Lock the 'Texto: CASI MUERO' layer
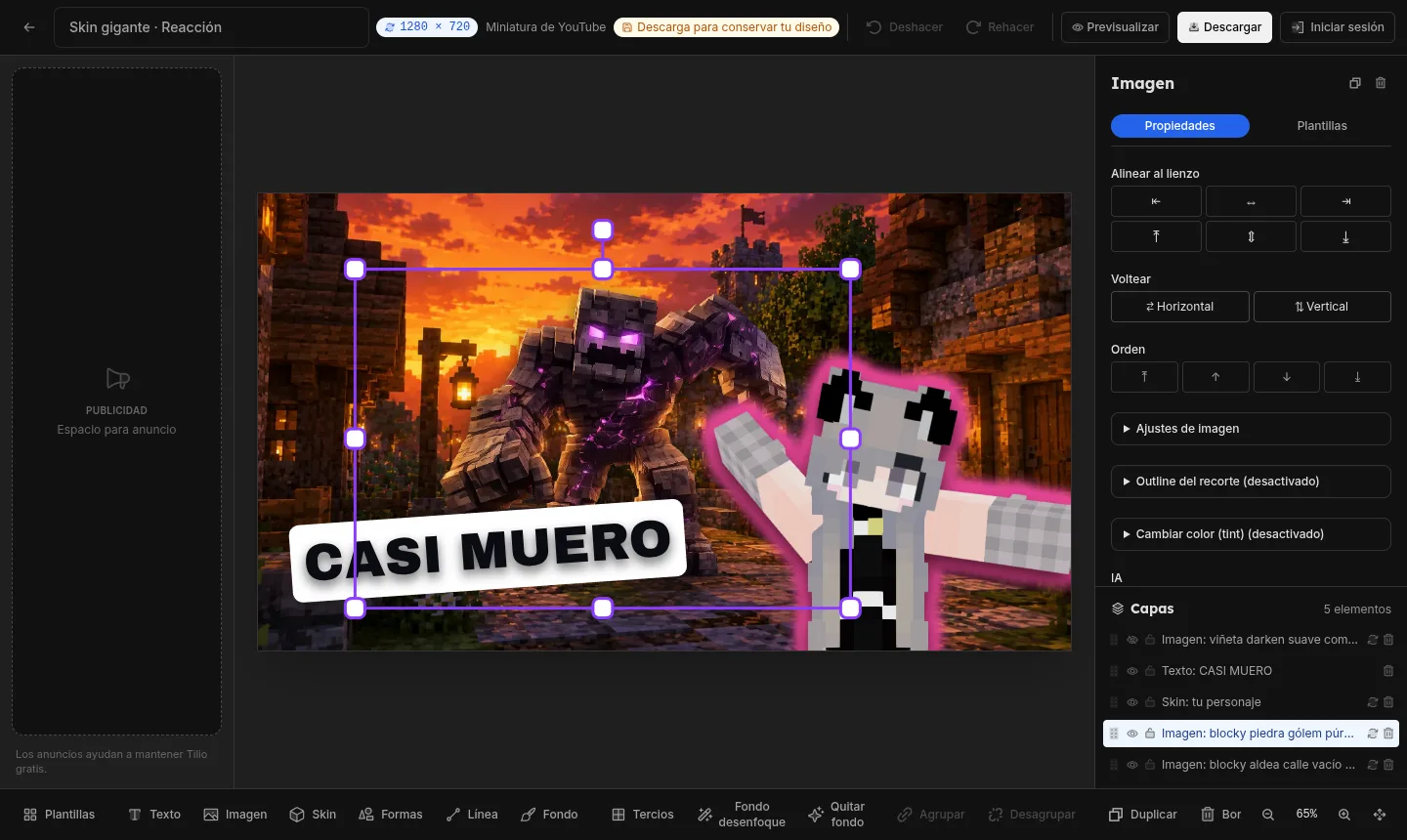Screen dimensions: 1407x840 click(x=1150, y=671)
